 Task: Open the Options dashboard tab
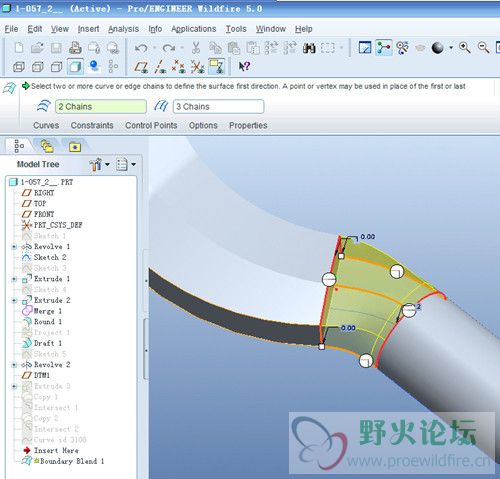(203, 125)
